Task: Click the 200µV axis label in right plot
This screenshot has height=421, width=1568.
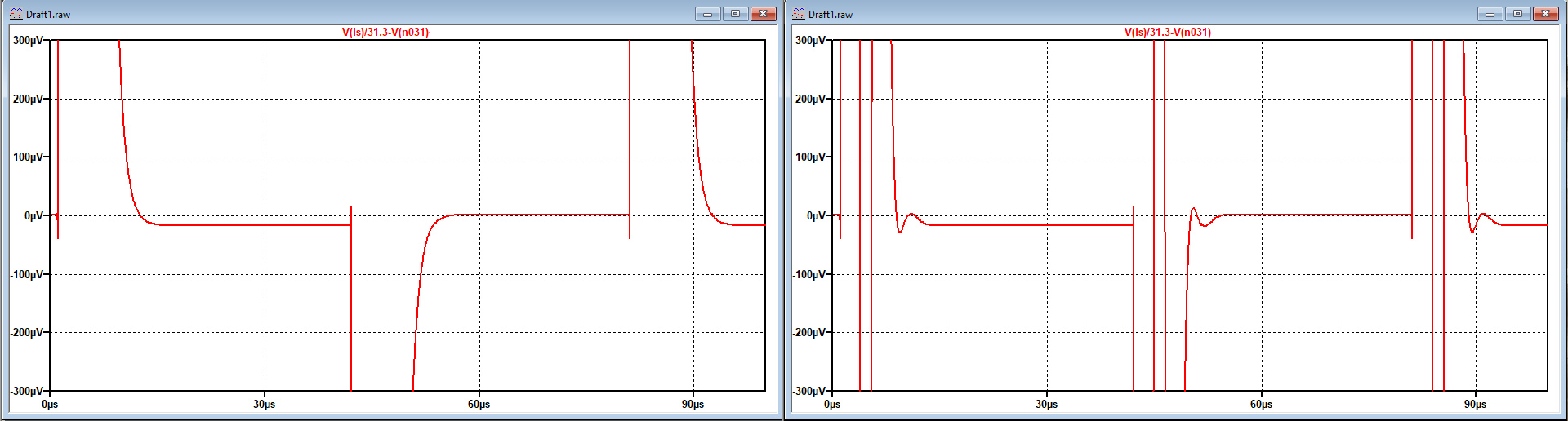Action: [810, 99]
